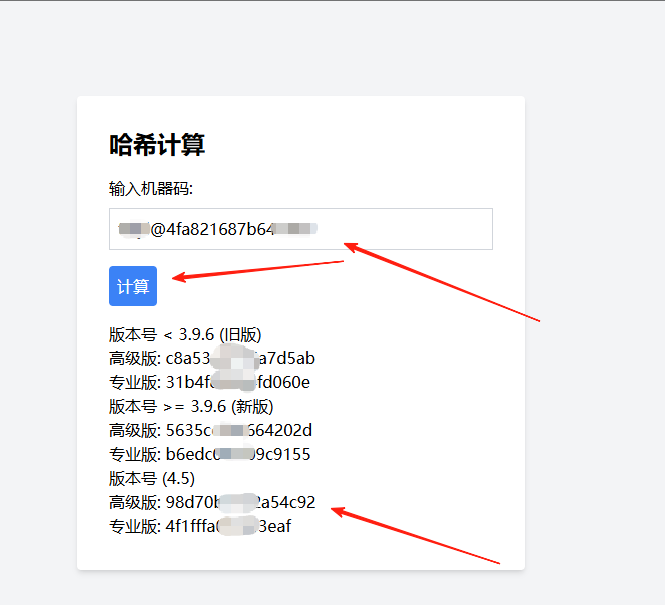Click the 计算 button
Viewport: 665px width, 605px height.
point(133,286)
